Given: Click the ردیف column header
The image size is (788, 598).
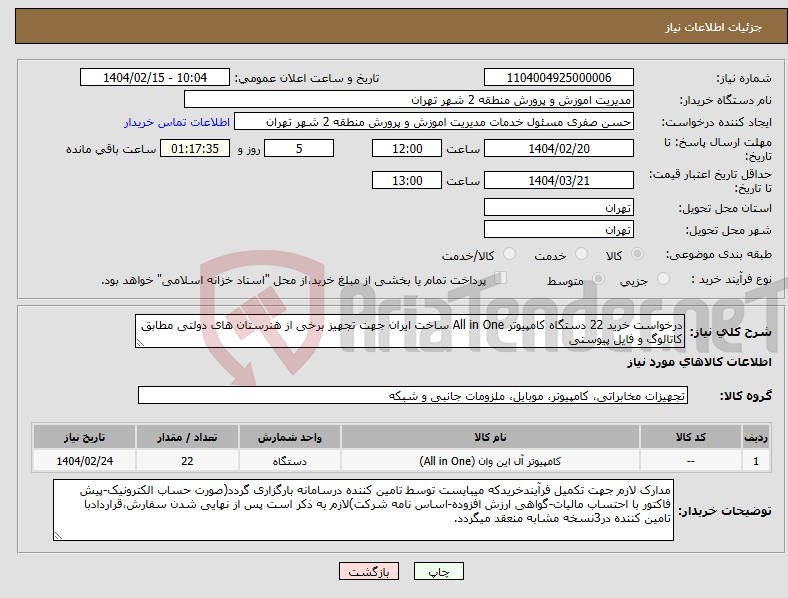Looking at the screenshot, I should pos(756,437).
